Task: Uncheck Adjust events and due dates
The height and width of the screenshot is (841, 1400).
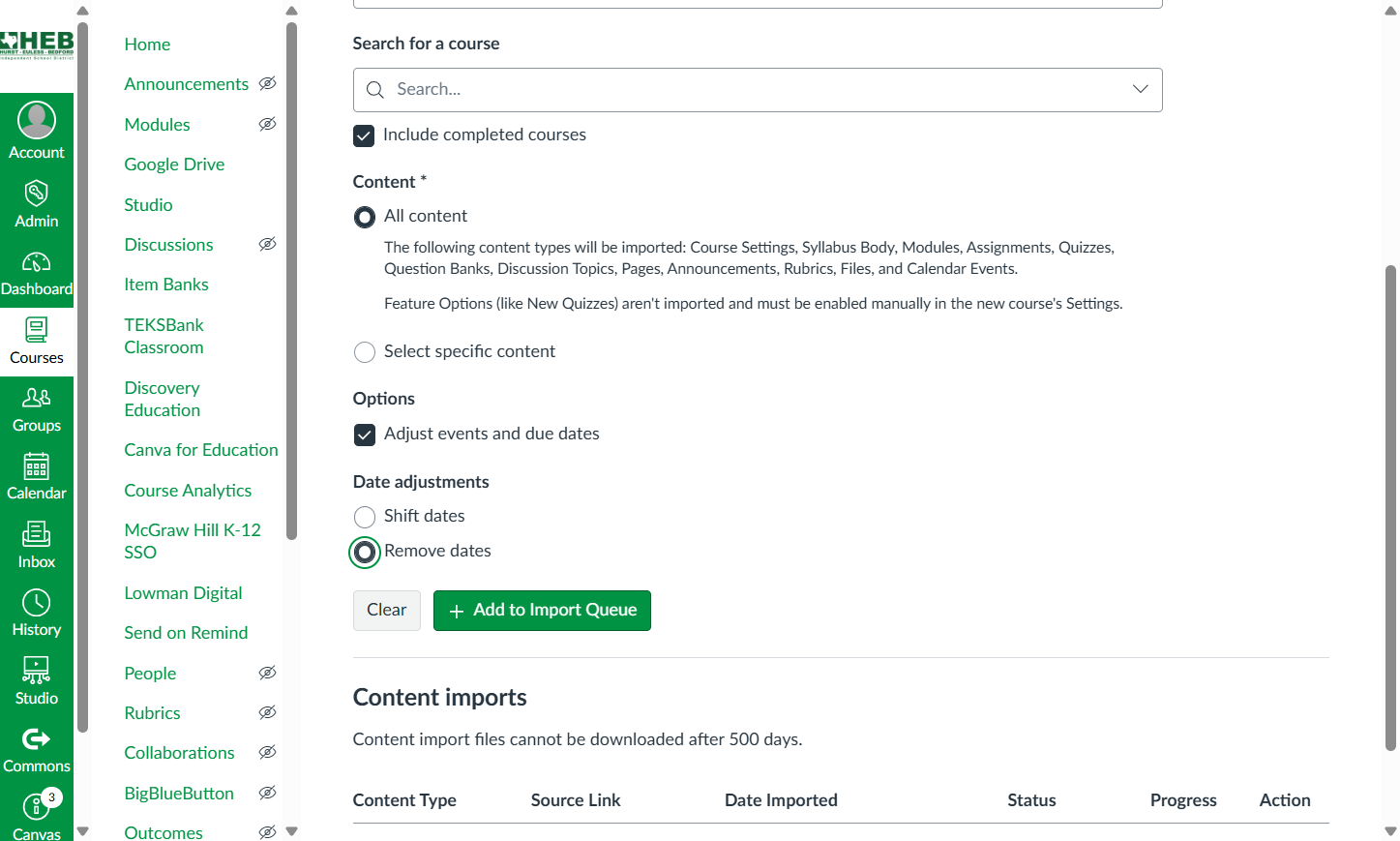Action: click(365, 435)
